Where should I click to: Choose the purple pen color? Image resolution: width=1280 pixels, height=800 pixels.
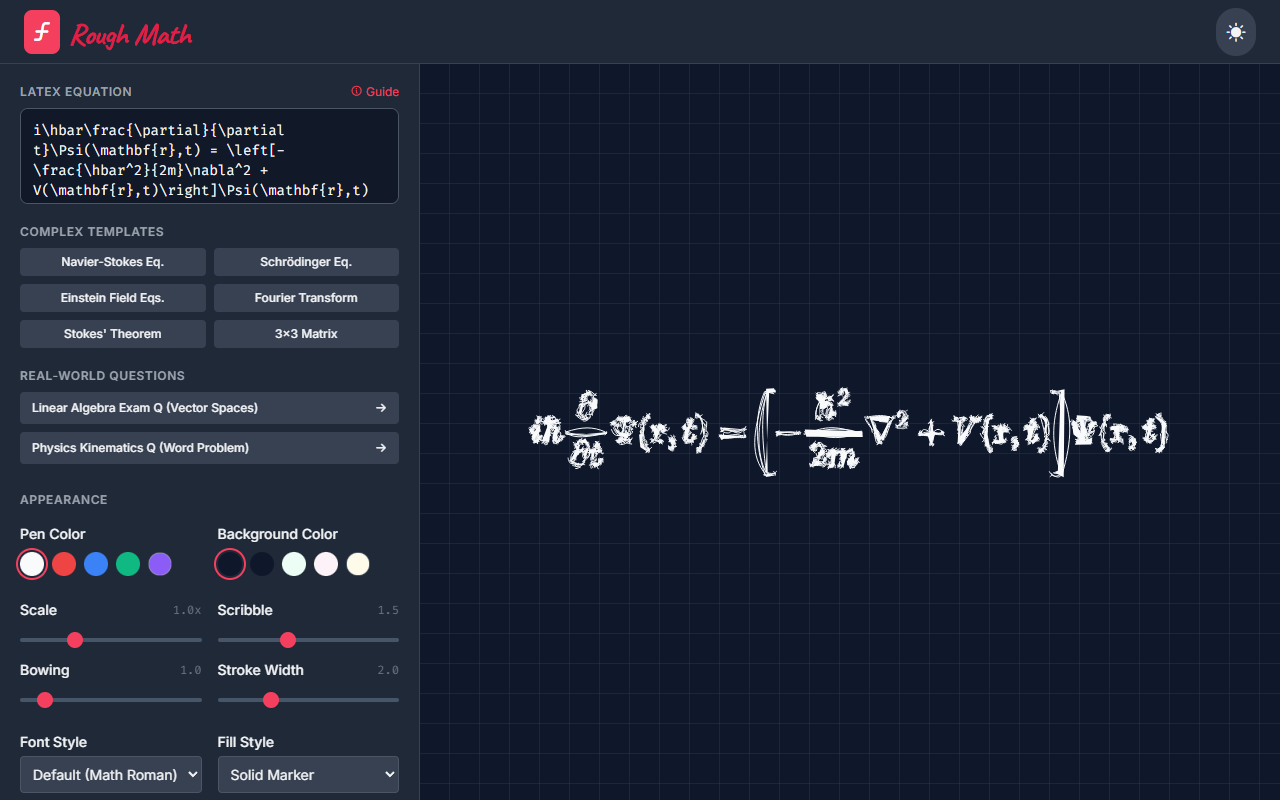(x=160, y=564)
